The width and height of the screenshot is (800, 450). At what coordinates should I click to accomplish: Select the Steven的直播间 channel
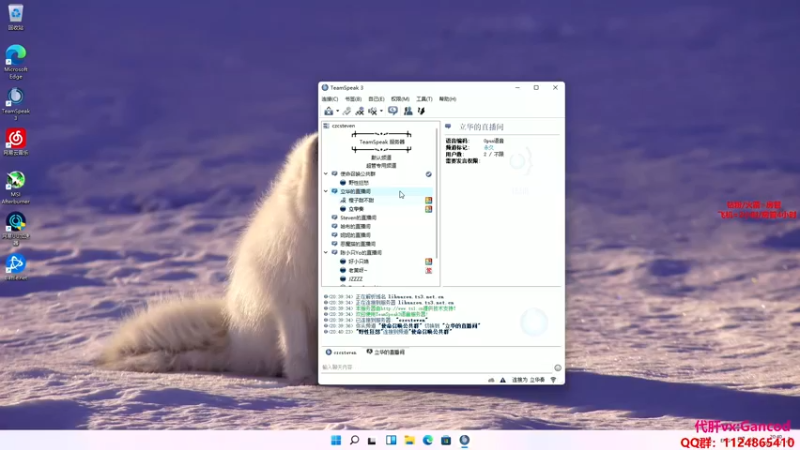358,218
